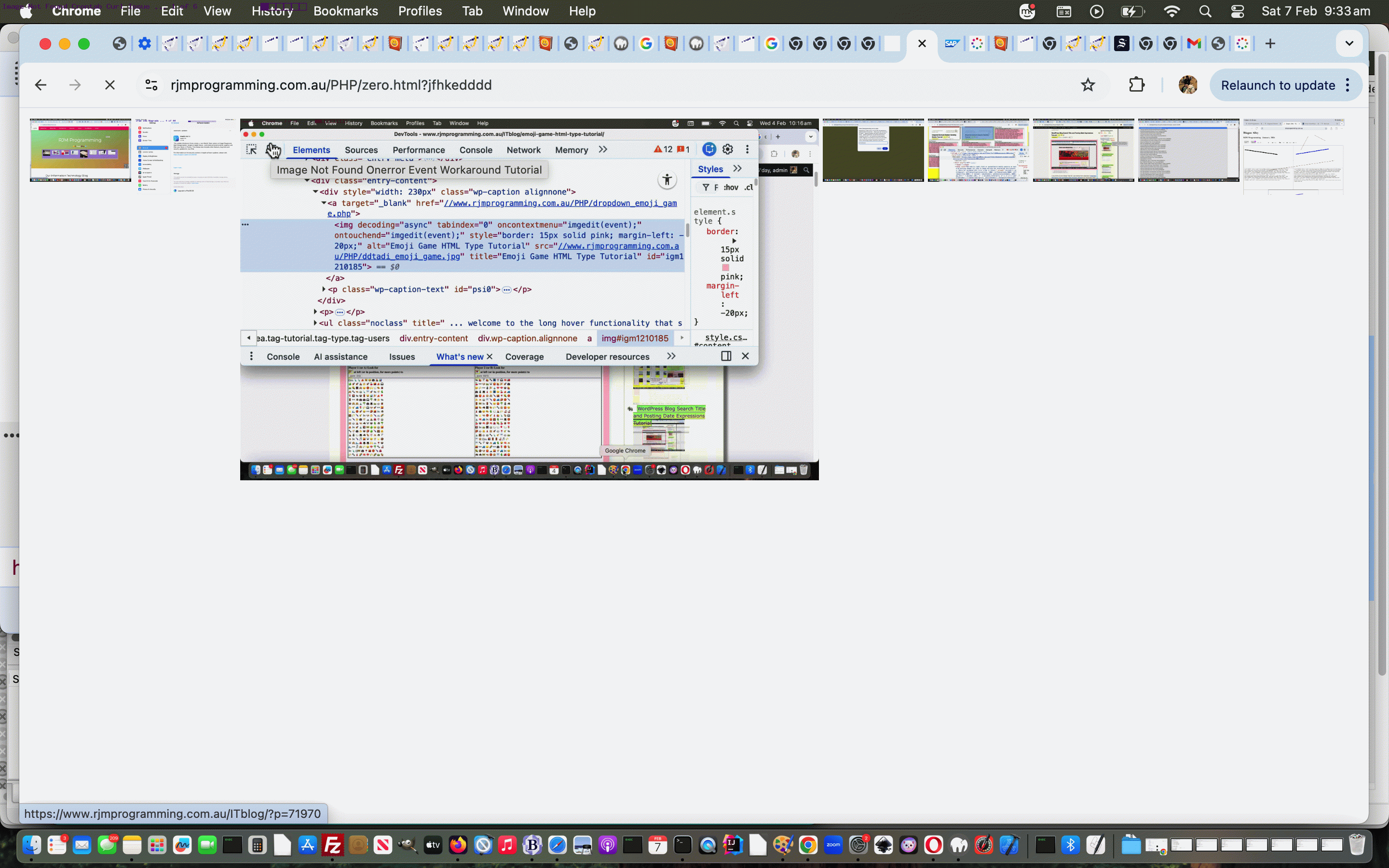Click the accessibility person icon overlay
This screenshot has height=868, width=1389.
667,179
